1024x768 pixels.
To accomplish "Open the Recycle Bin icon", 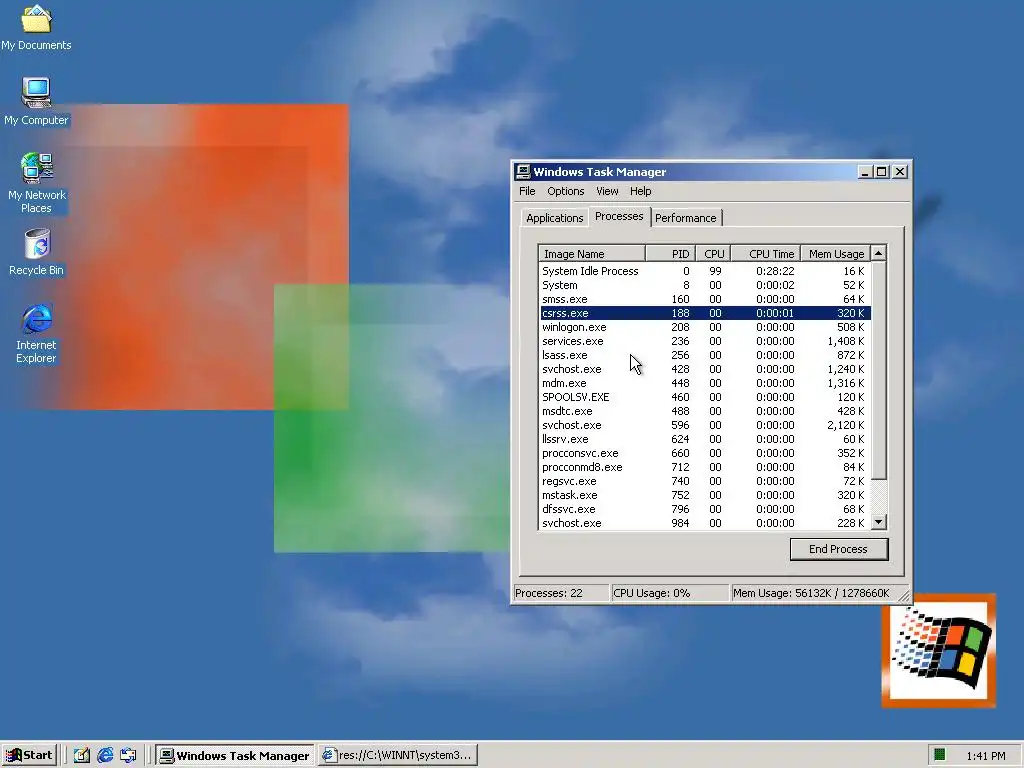I will pos(36,252).
